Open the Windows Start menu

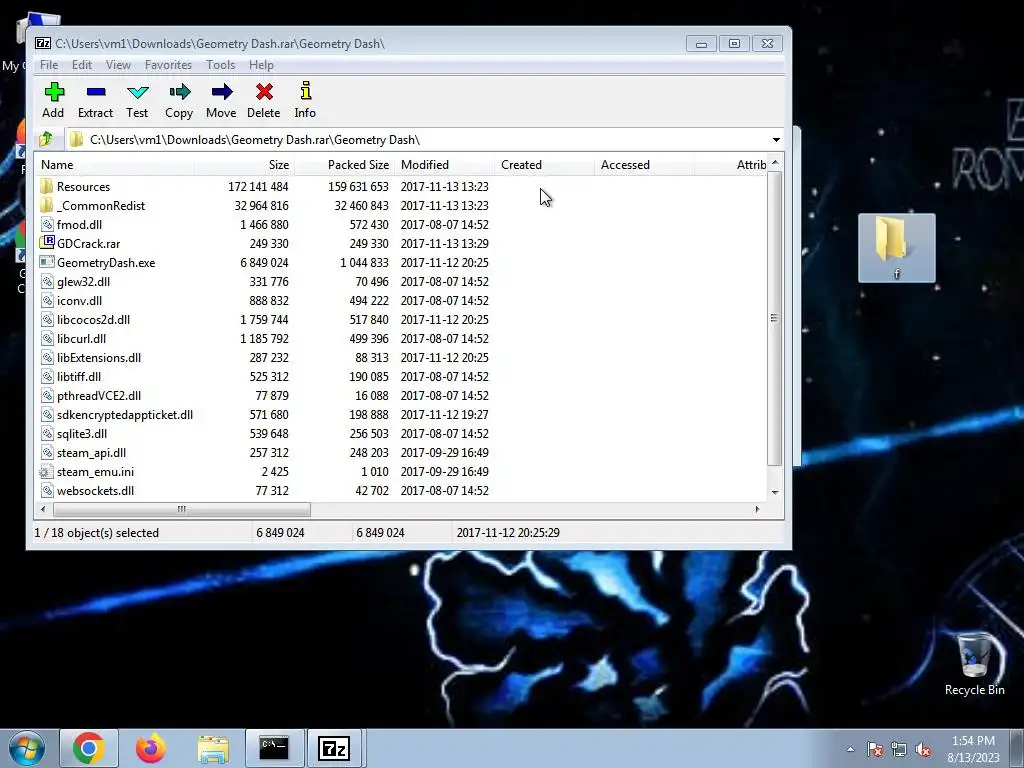(x=26, y=748)
